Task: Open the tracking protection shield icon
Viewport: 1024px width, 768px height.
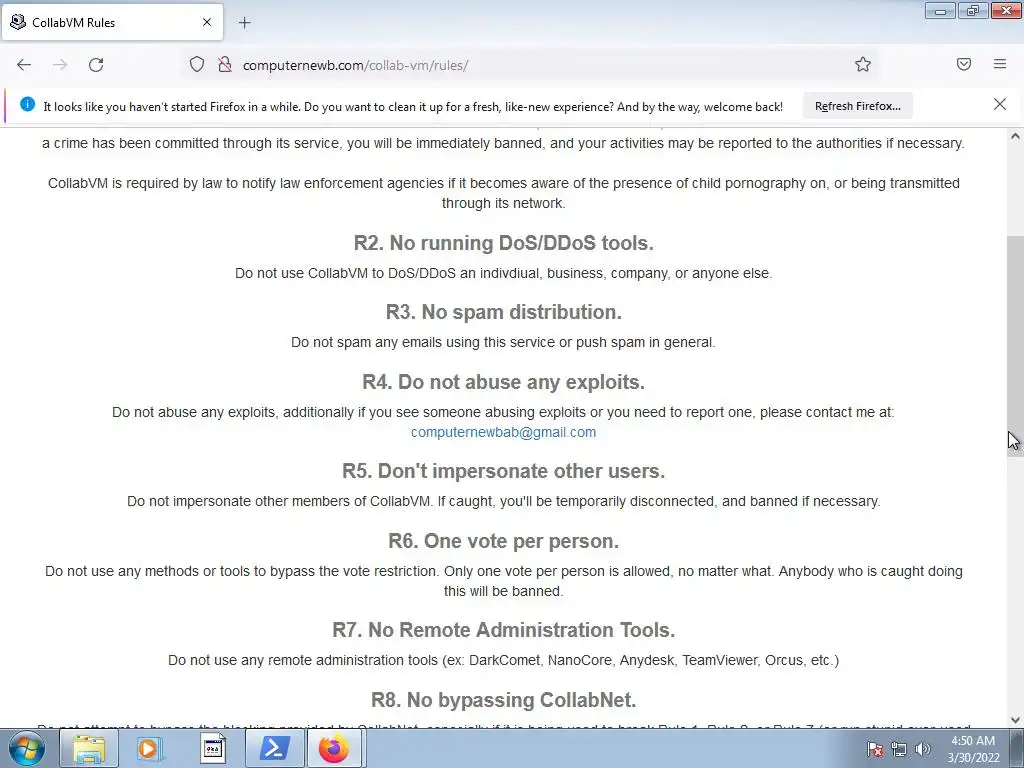Action: [x=197, y=65]
